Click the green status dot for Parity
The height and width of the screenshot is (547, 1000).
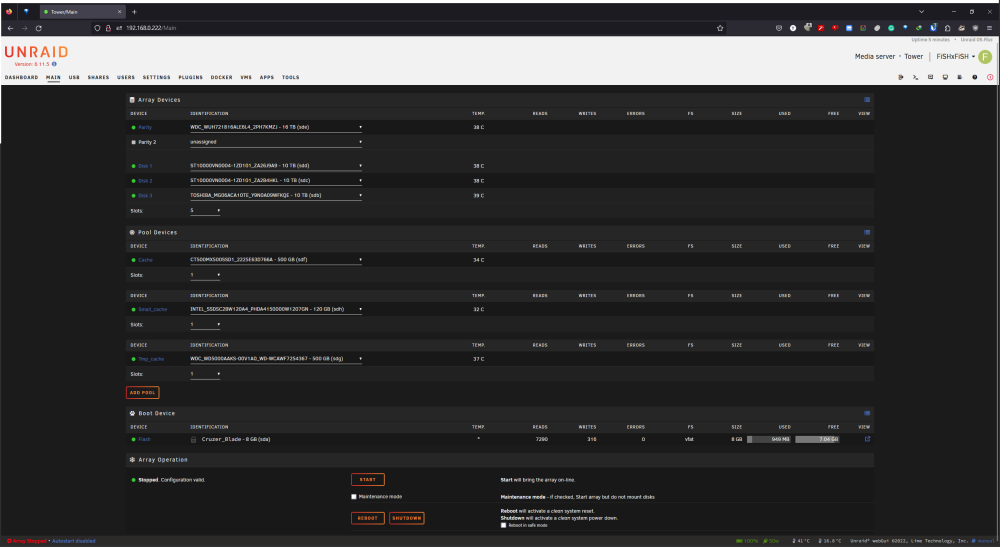[x=133, y=128]
